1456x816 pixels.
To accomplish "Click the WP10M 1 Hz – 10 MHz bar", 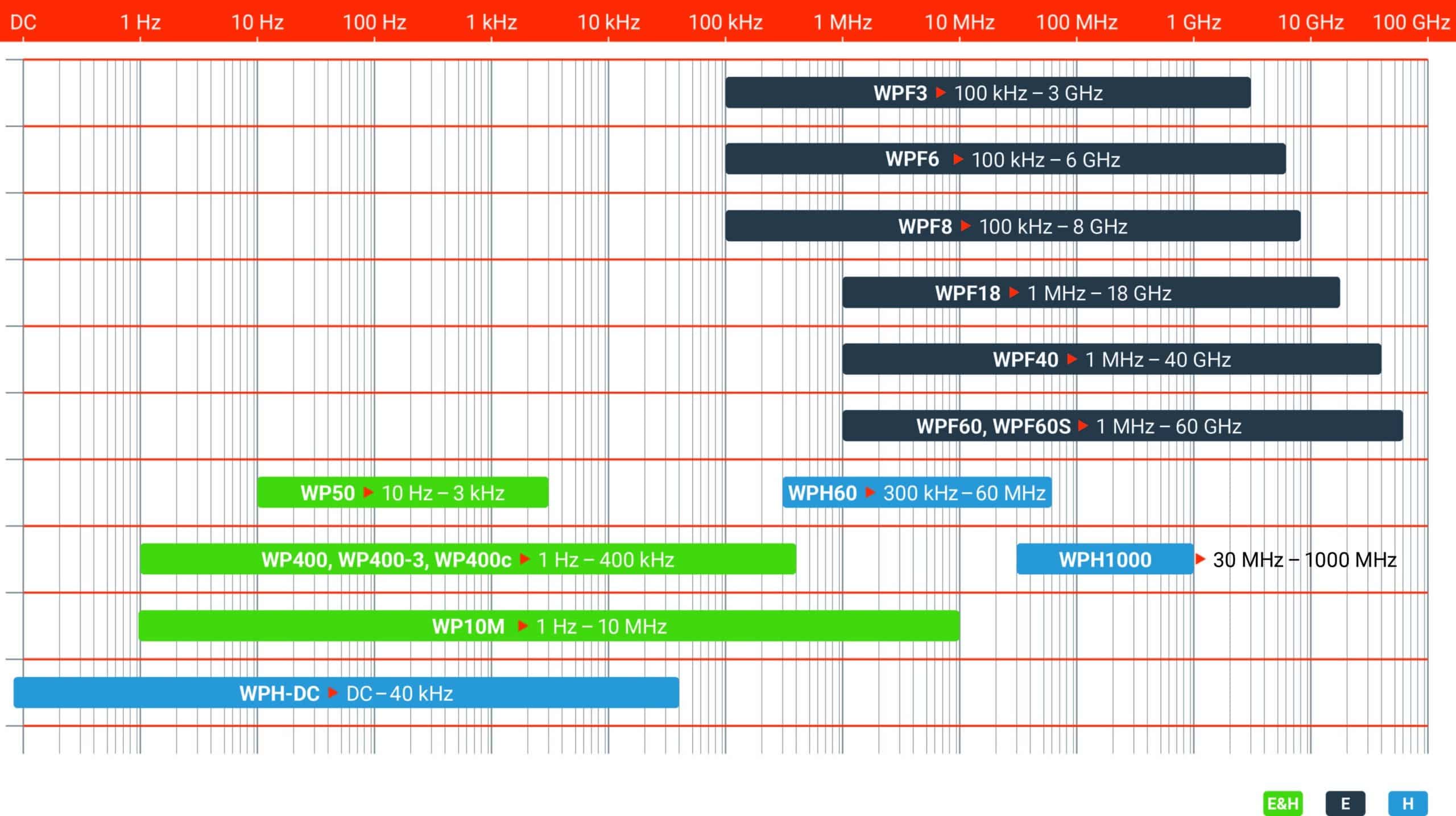I will coord(549,626).
